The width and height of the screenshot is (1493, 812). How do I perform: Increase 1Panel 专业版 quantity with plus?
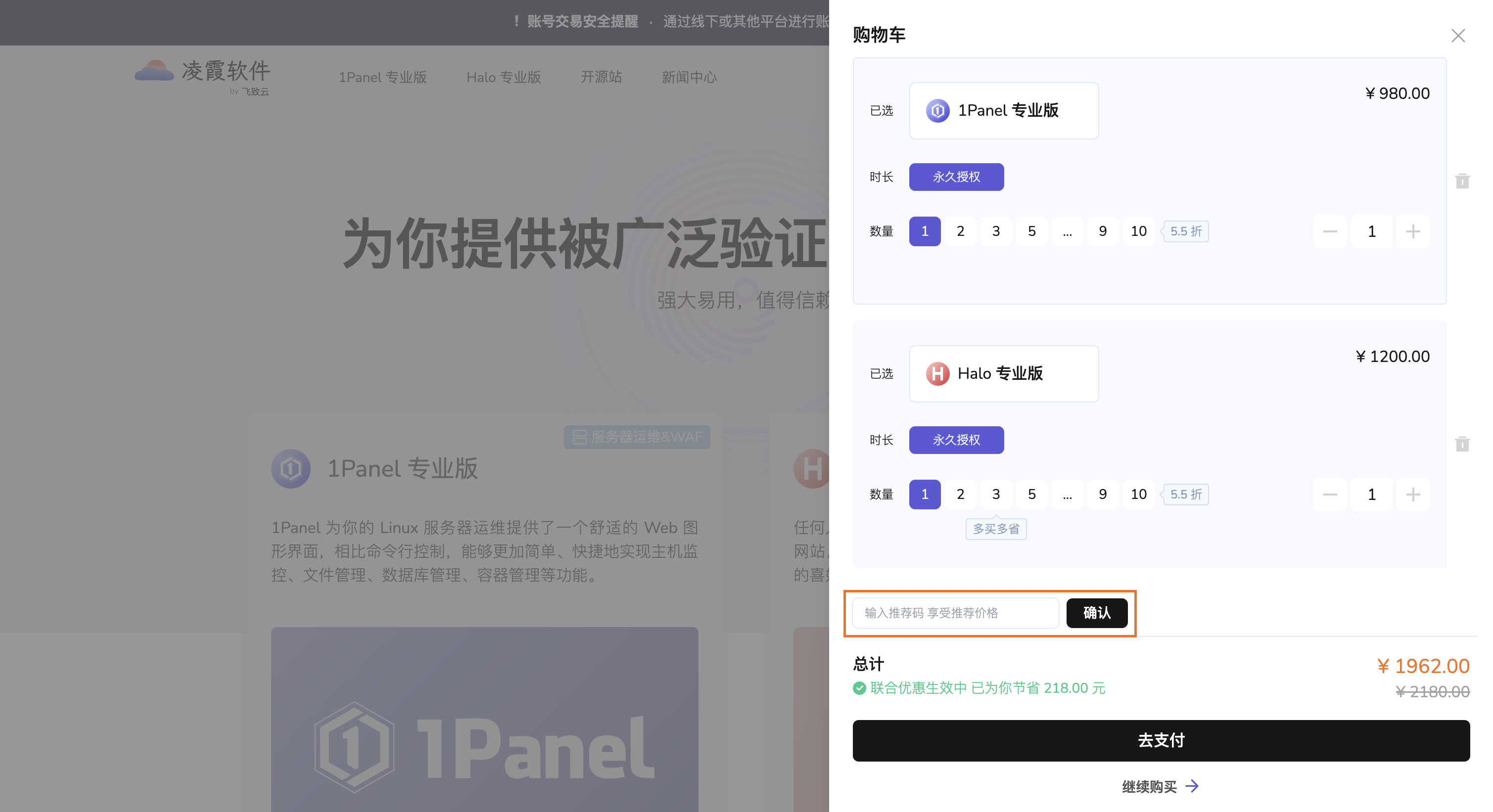tap(1413, 231)
